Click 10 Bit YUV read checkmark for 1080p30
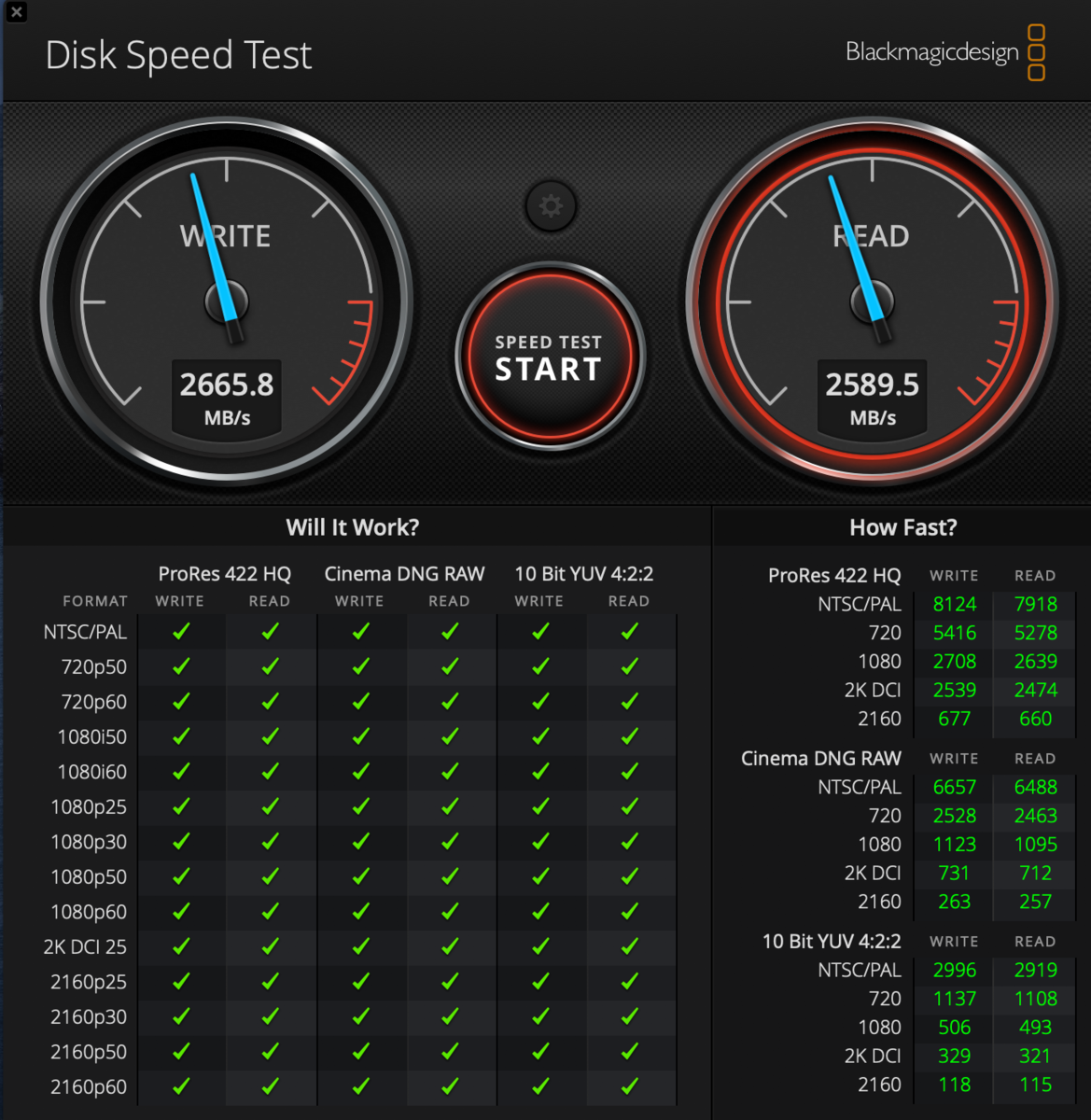 click(x=630, y=842)
